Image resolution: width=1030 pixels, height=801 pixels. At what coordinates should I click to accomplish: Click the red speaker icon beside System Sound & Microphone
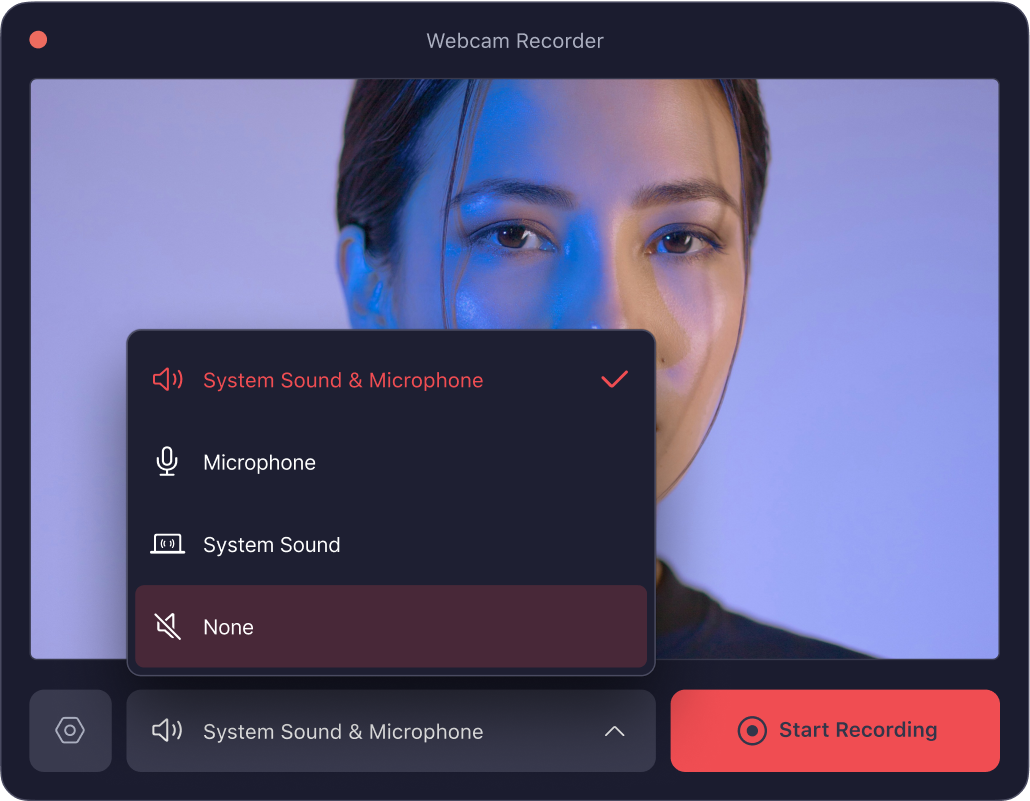click(167, 379)
